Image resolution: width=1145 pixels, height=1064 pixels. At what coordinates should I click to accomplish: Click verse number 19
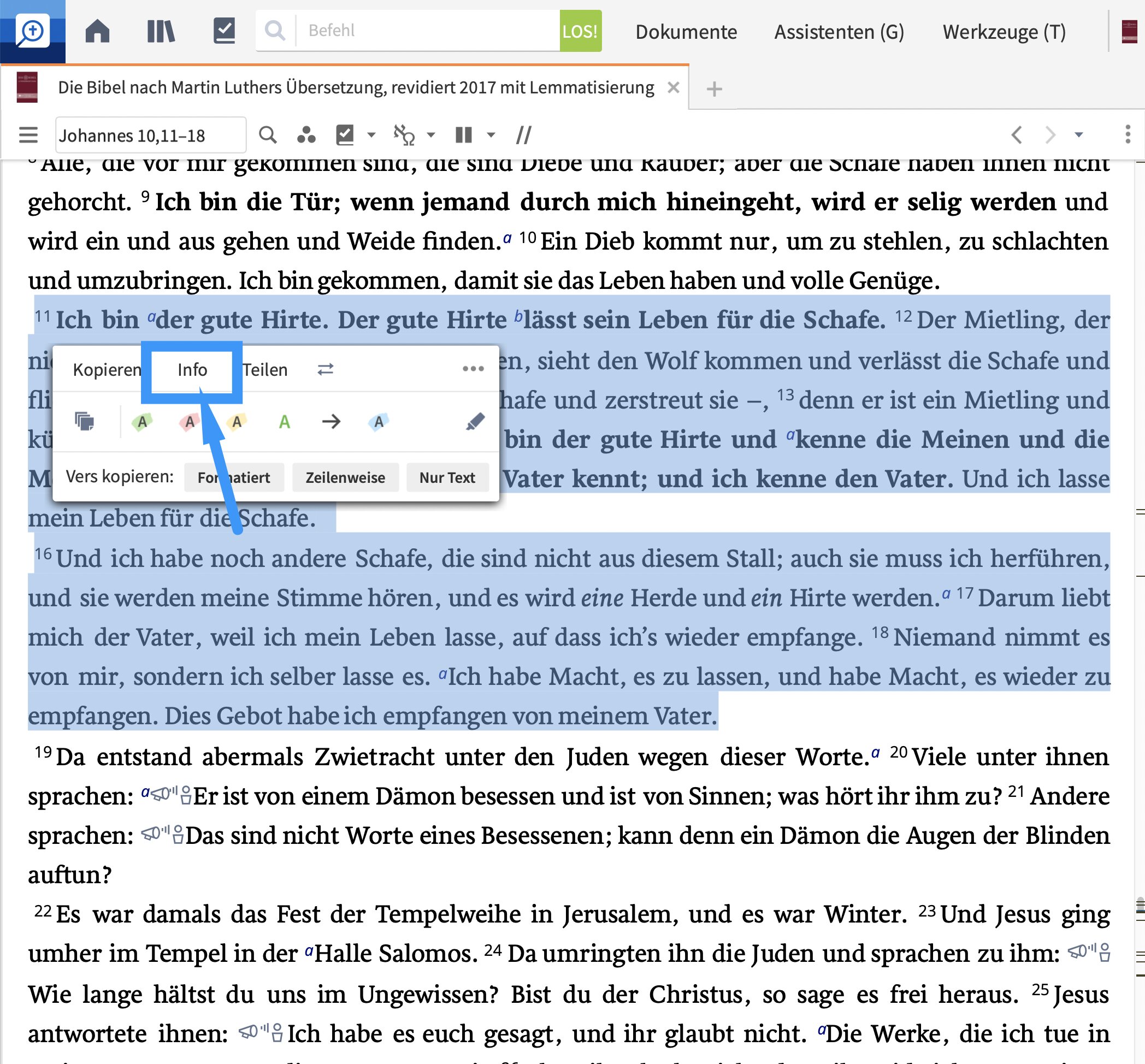coord(43,752)
